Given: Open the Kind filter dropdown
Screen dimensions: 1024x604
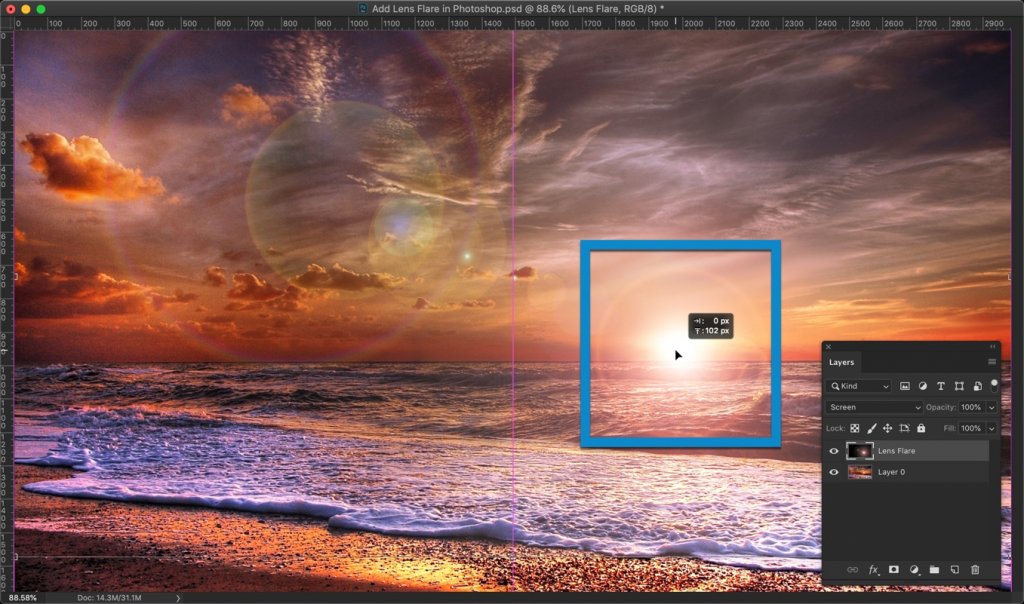Looking at the screenshot, I should tap(885, 385).
